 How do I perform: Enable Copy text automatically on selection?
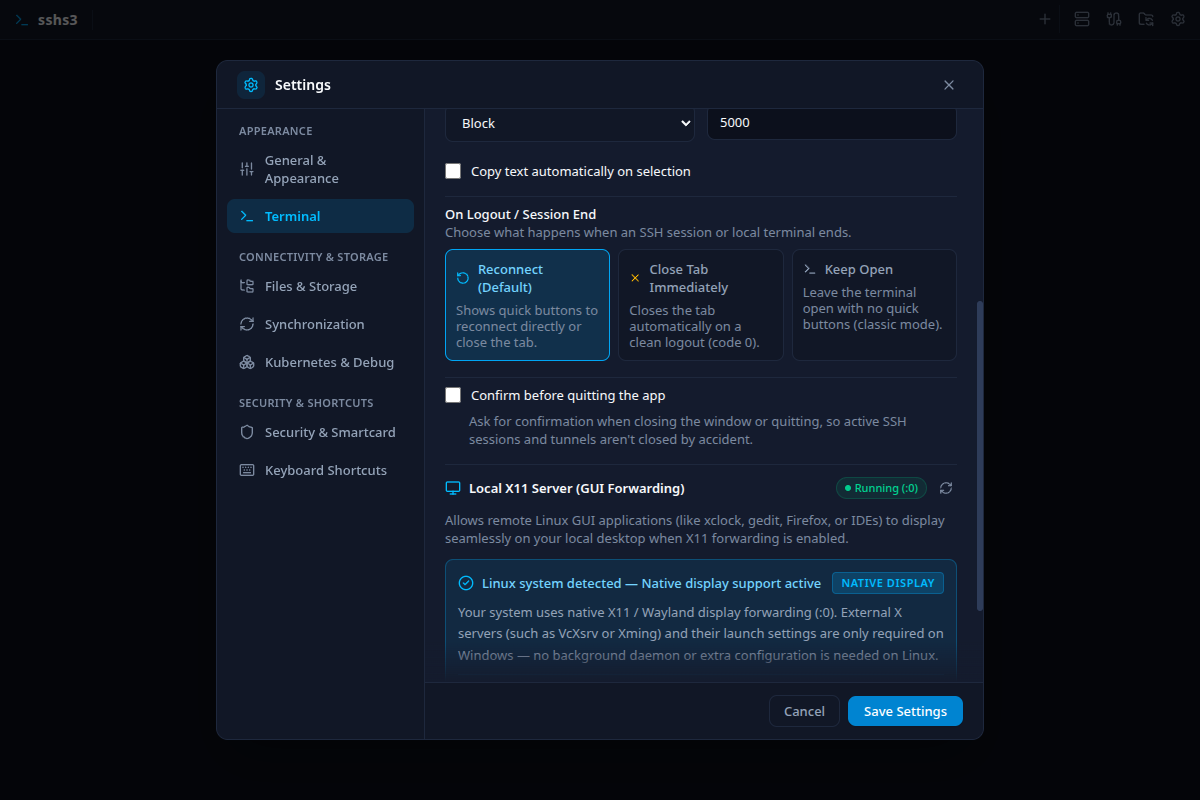(453, 171)
